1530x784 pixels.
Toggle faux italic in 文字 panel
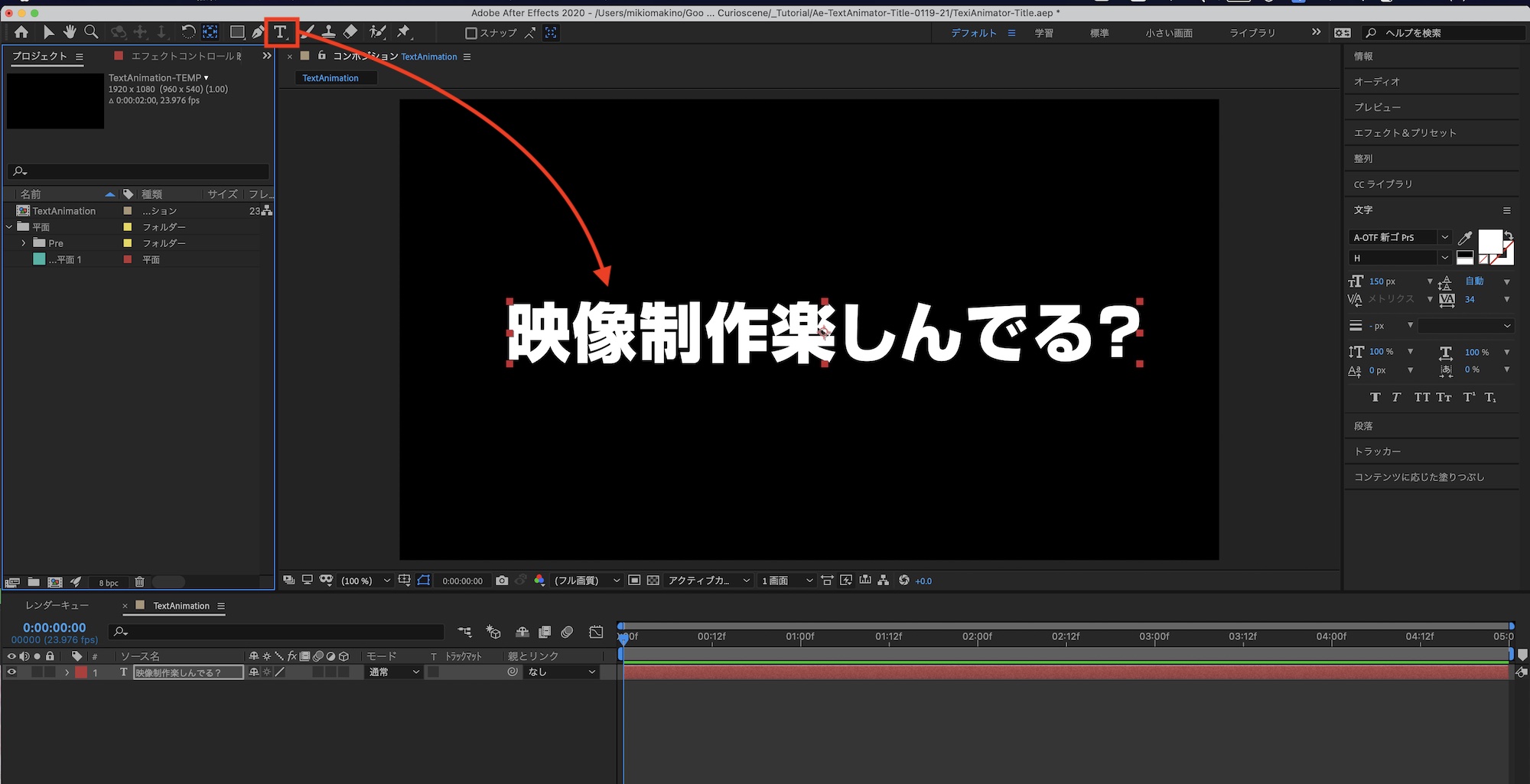(1396, 397)
